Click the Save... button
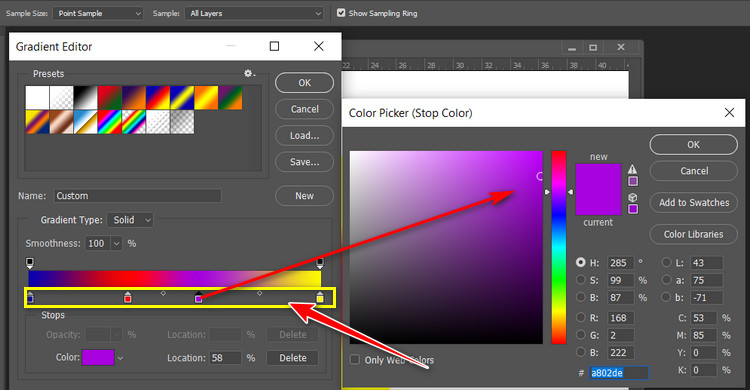The height and width of the screenshot is (390, 750). point(305,162)
